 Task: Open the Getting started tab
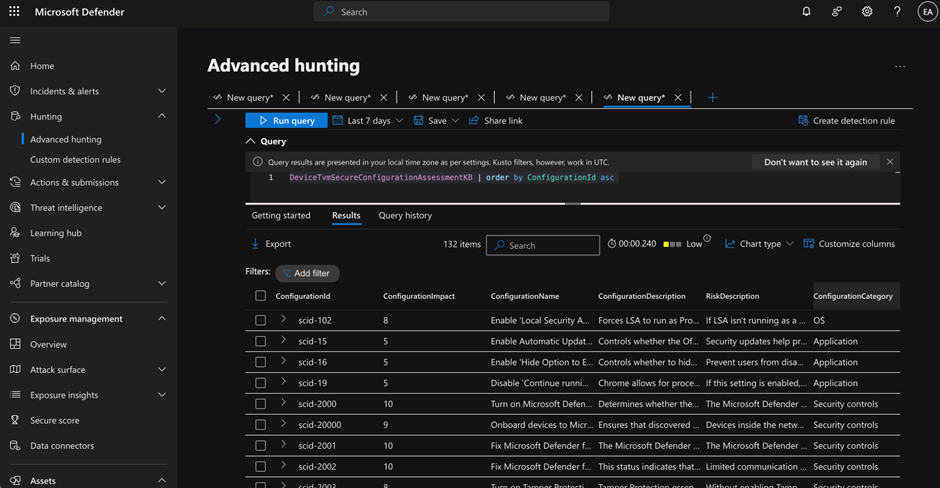tap(281, 215)
